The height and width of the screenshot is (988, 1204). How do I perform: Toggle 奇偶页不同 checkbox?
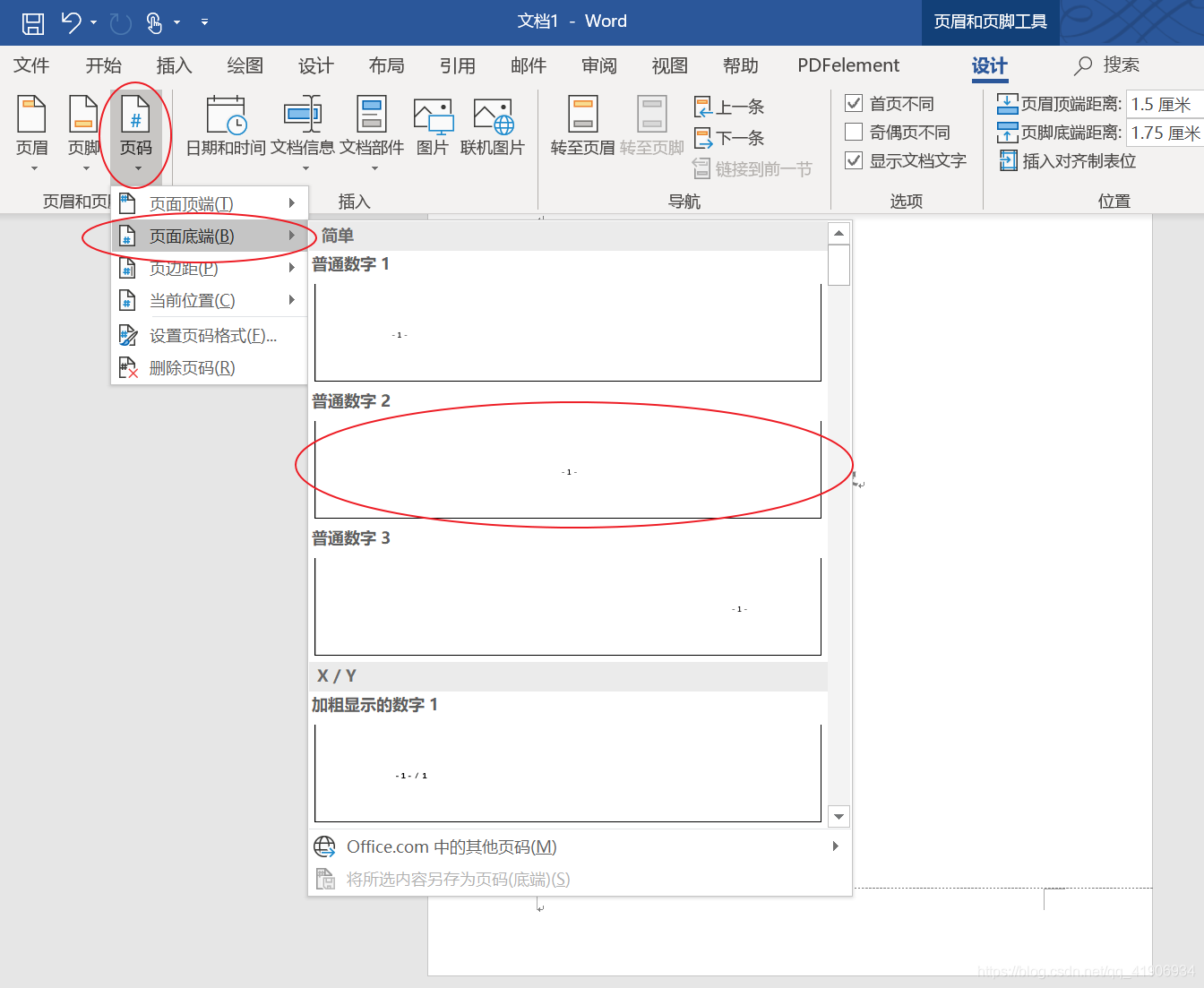point(854,133)
